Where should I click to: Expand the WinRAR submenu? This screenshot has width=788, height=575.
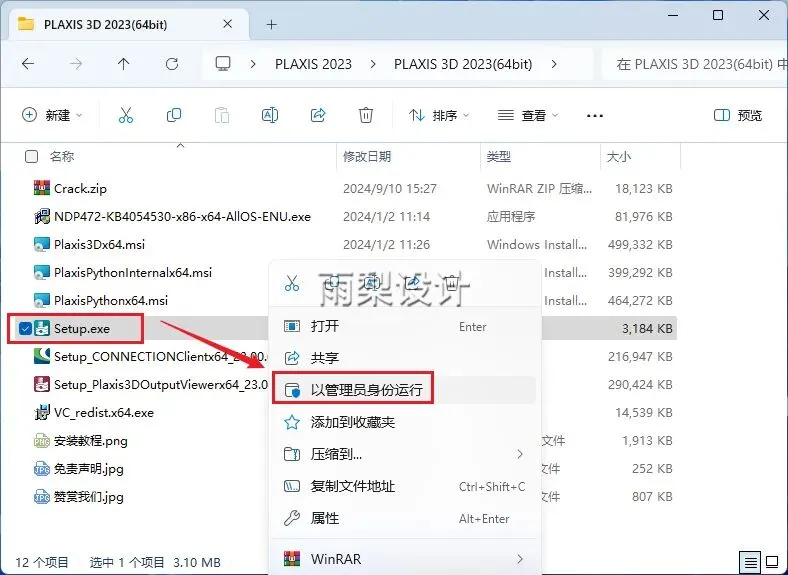pos(520,559)
